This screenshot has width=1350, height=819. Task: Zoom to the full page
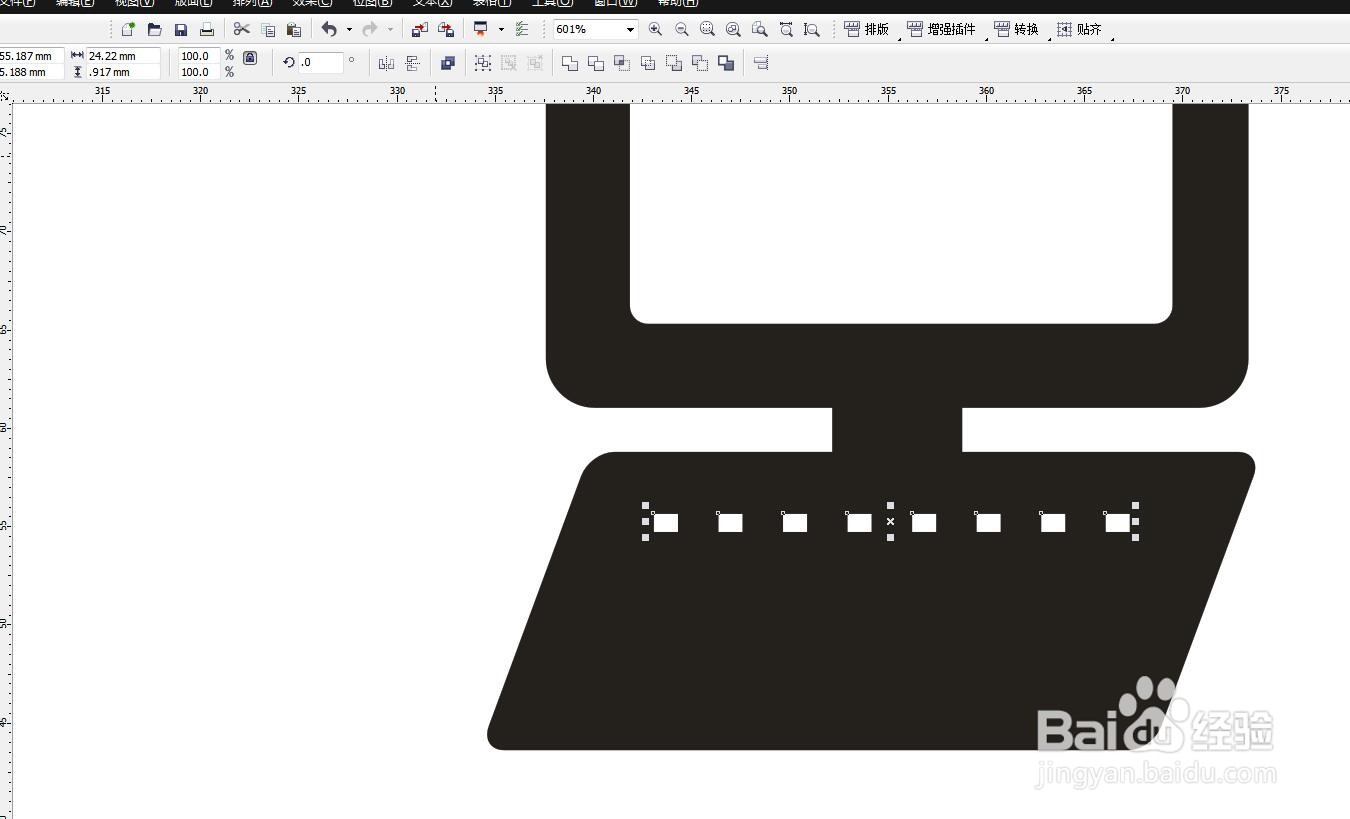(760, 30)
